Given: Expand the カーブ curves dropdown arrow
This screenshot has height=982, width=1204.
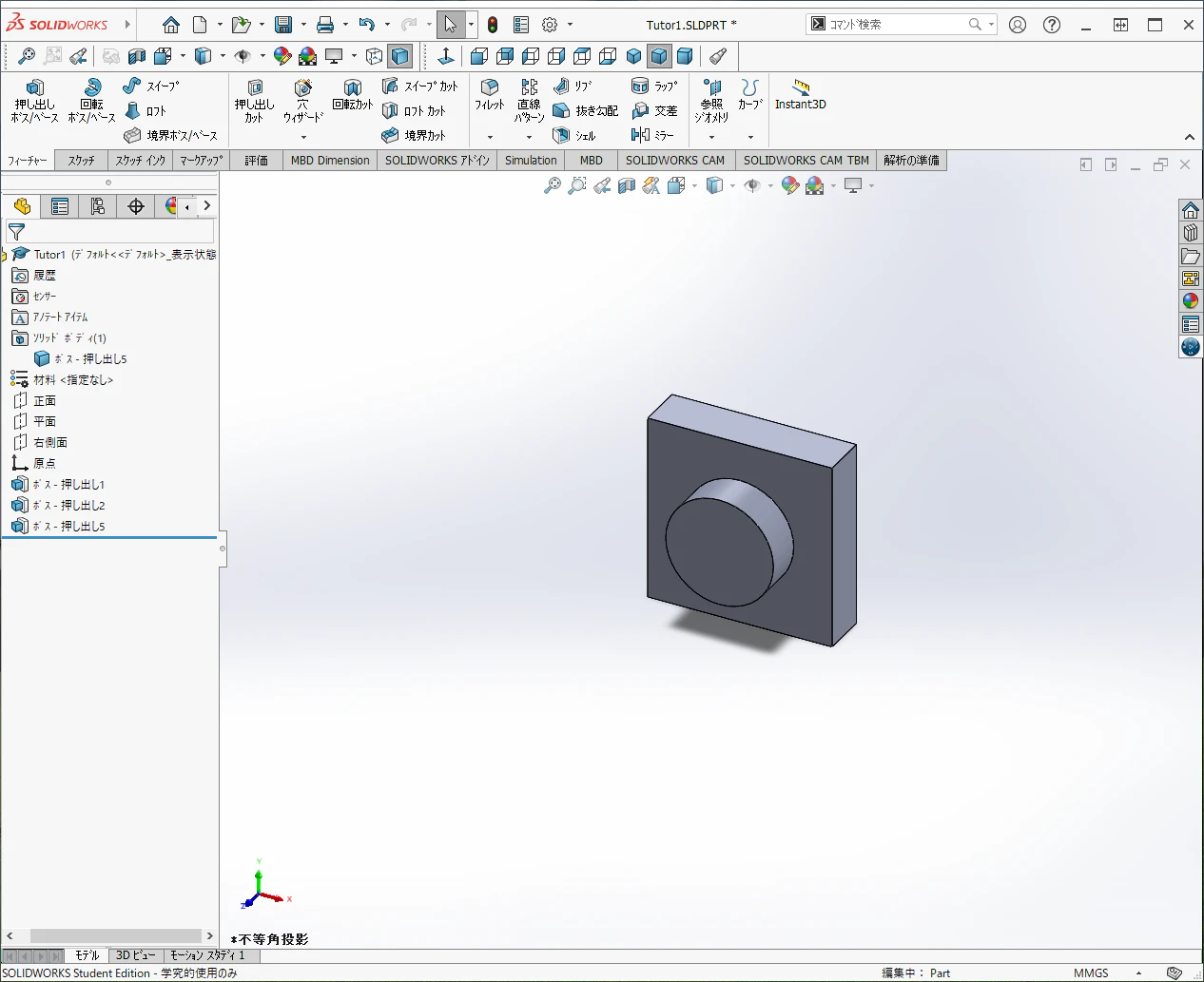Looking at the screenshot, I should click(x=750, y=137).
